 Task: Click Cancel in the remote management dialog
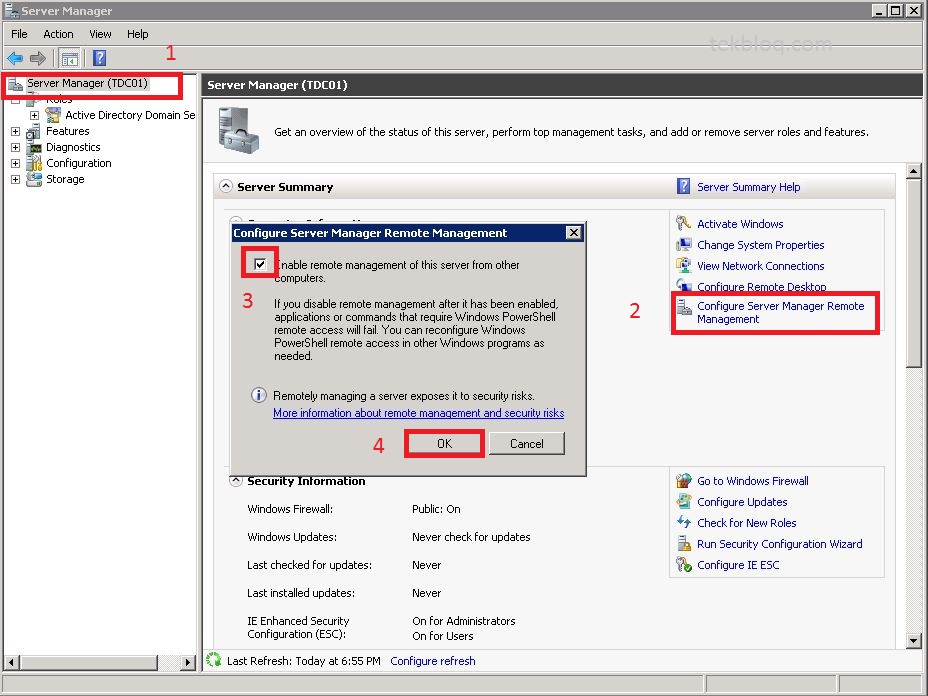coord(527,443)
